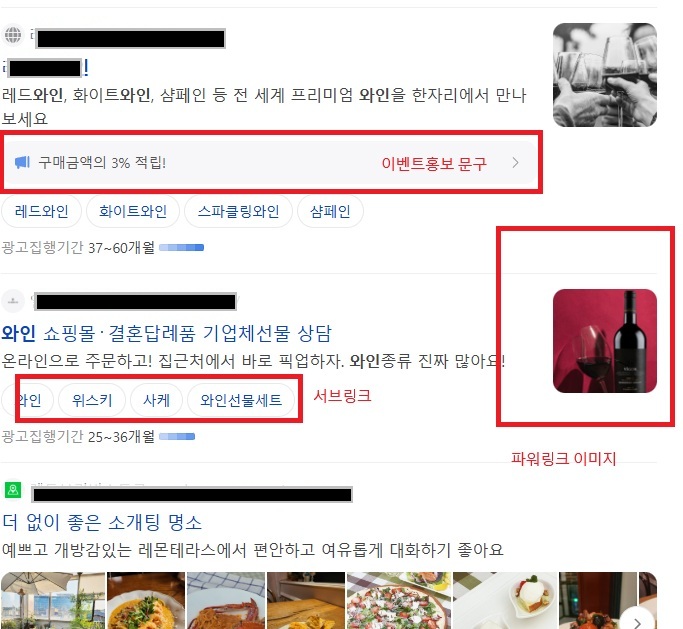Select the 사케 sublink chip

point(156,400)
